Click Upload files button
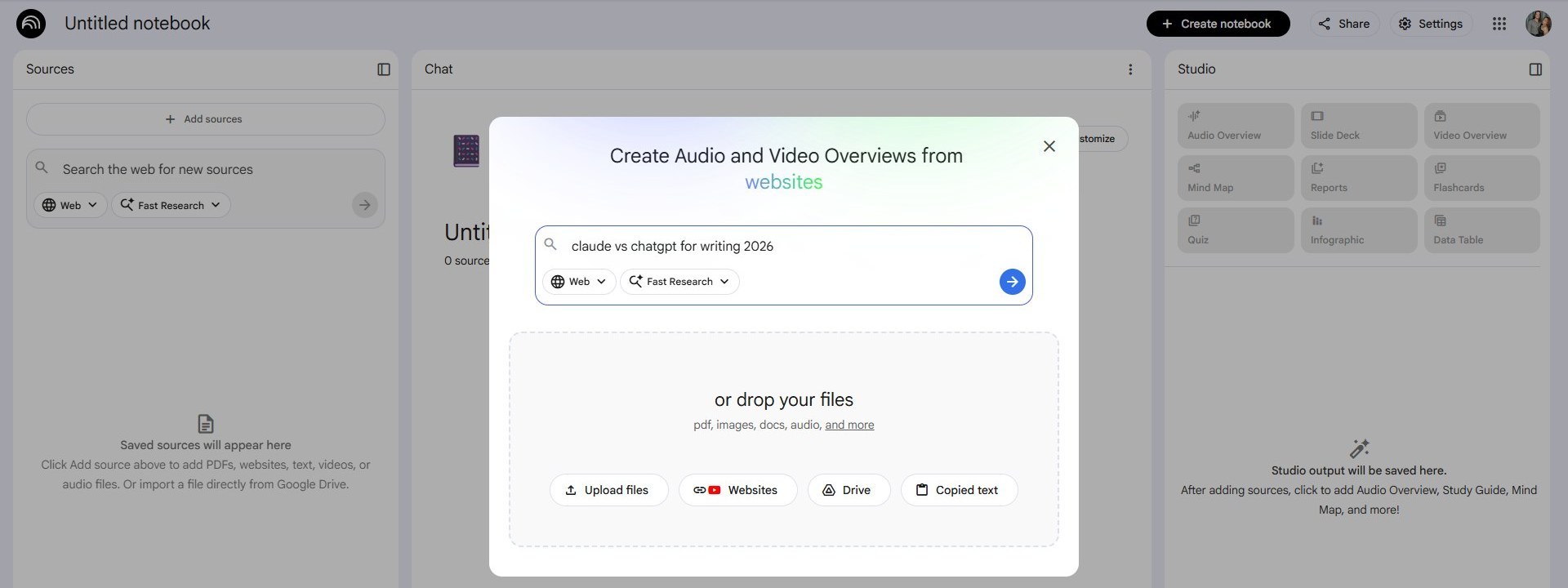Viewport: 1568px width, 588px height. 608,490
